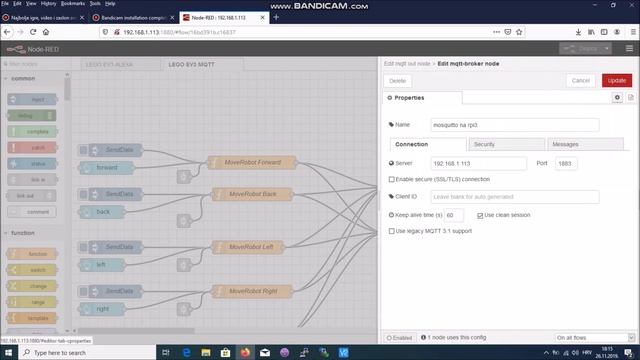Open a new browser tab
The height and width of the screenshot is (360, 640).
pos(276,17)
